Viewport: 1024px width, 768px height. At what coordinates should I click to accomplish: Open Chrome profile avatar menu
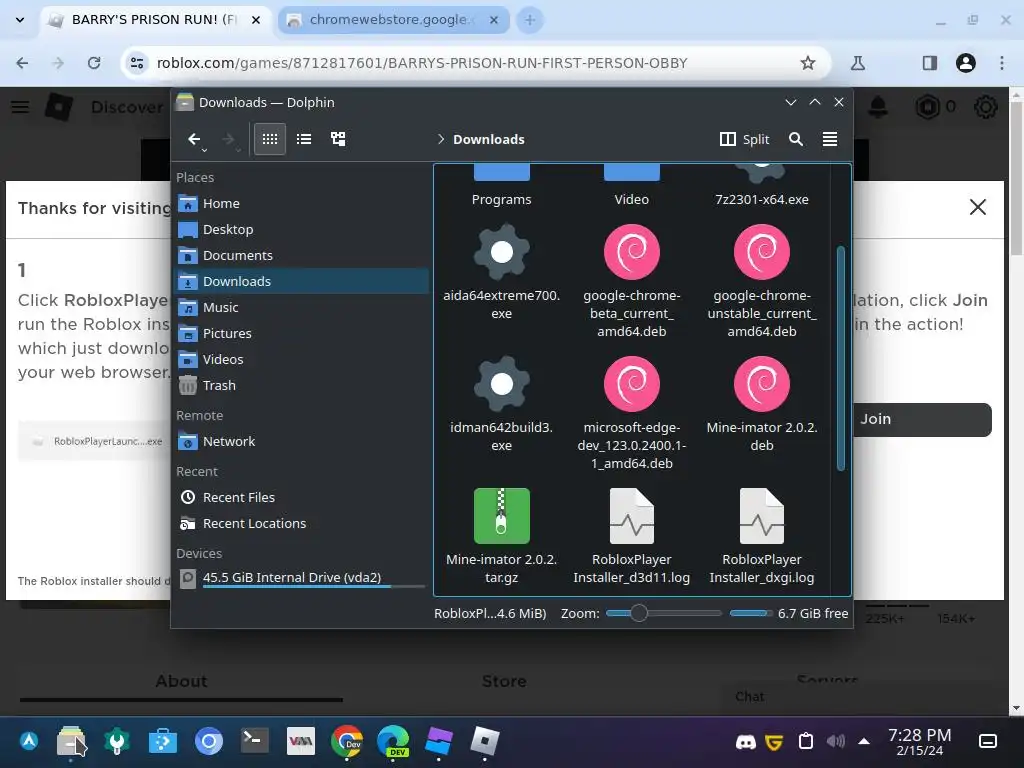(x=965, y=63)
